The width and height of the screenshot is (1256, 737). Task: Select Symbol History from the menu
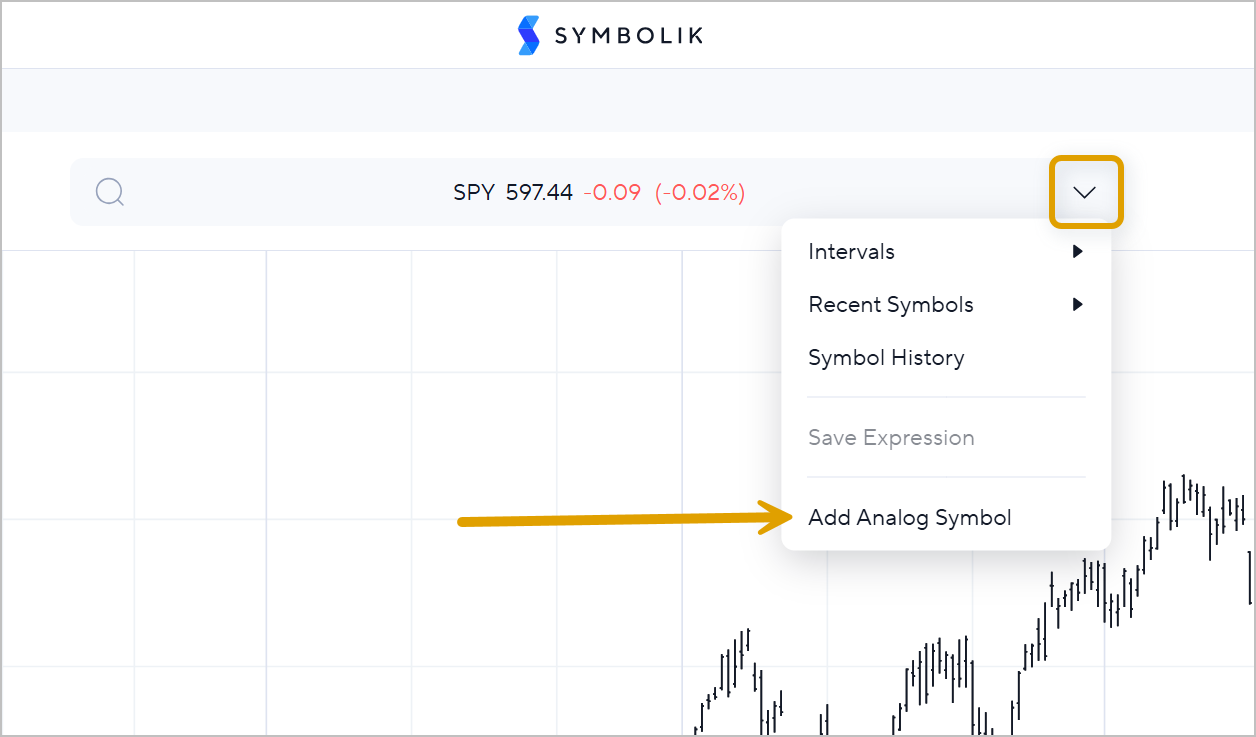886,358
